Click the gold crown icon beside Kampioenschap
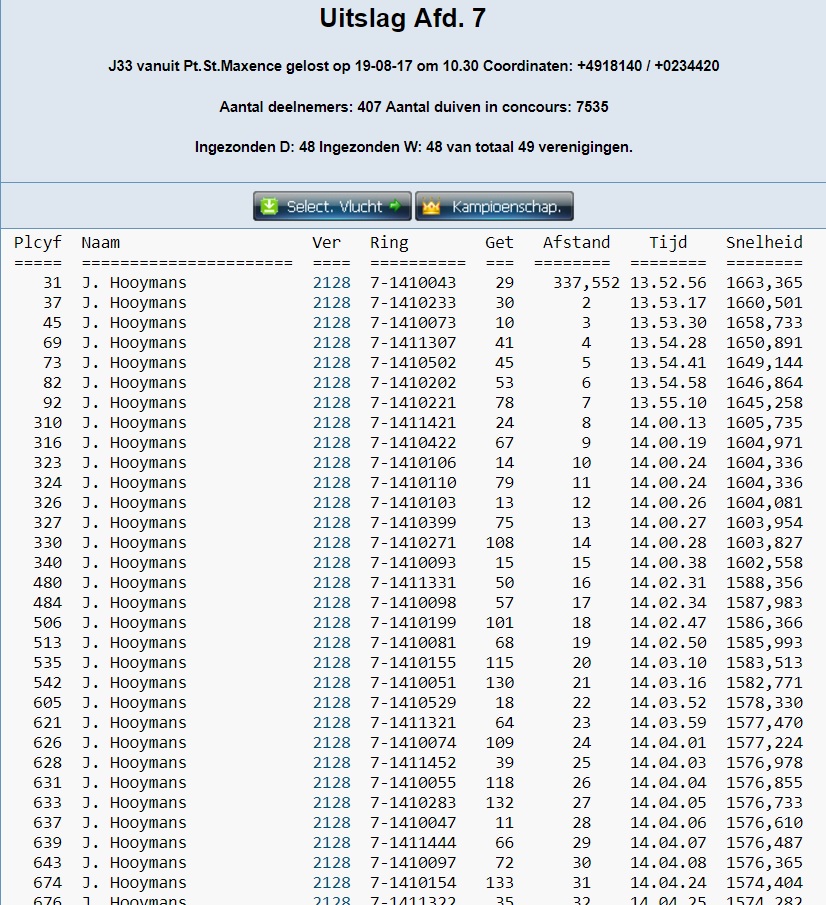This screenshot has width=826, height=905. (x=432, y=207)
